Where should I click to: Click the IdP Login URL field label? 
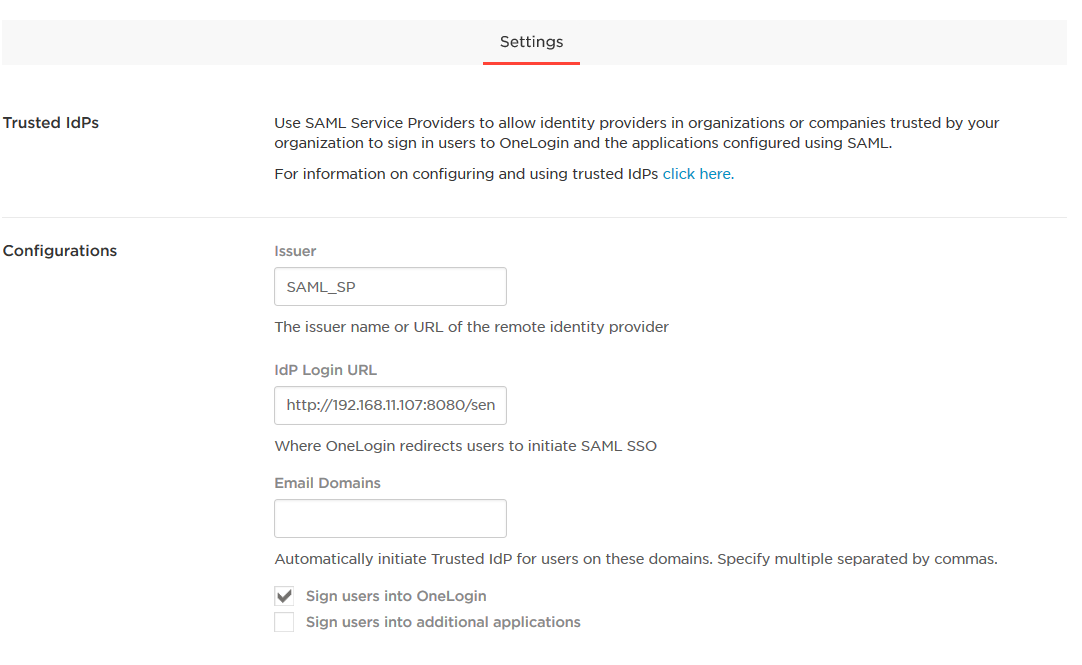coord(325,370)
